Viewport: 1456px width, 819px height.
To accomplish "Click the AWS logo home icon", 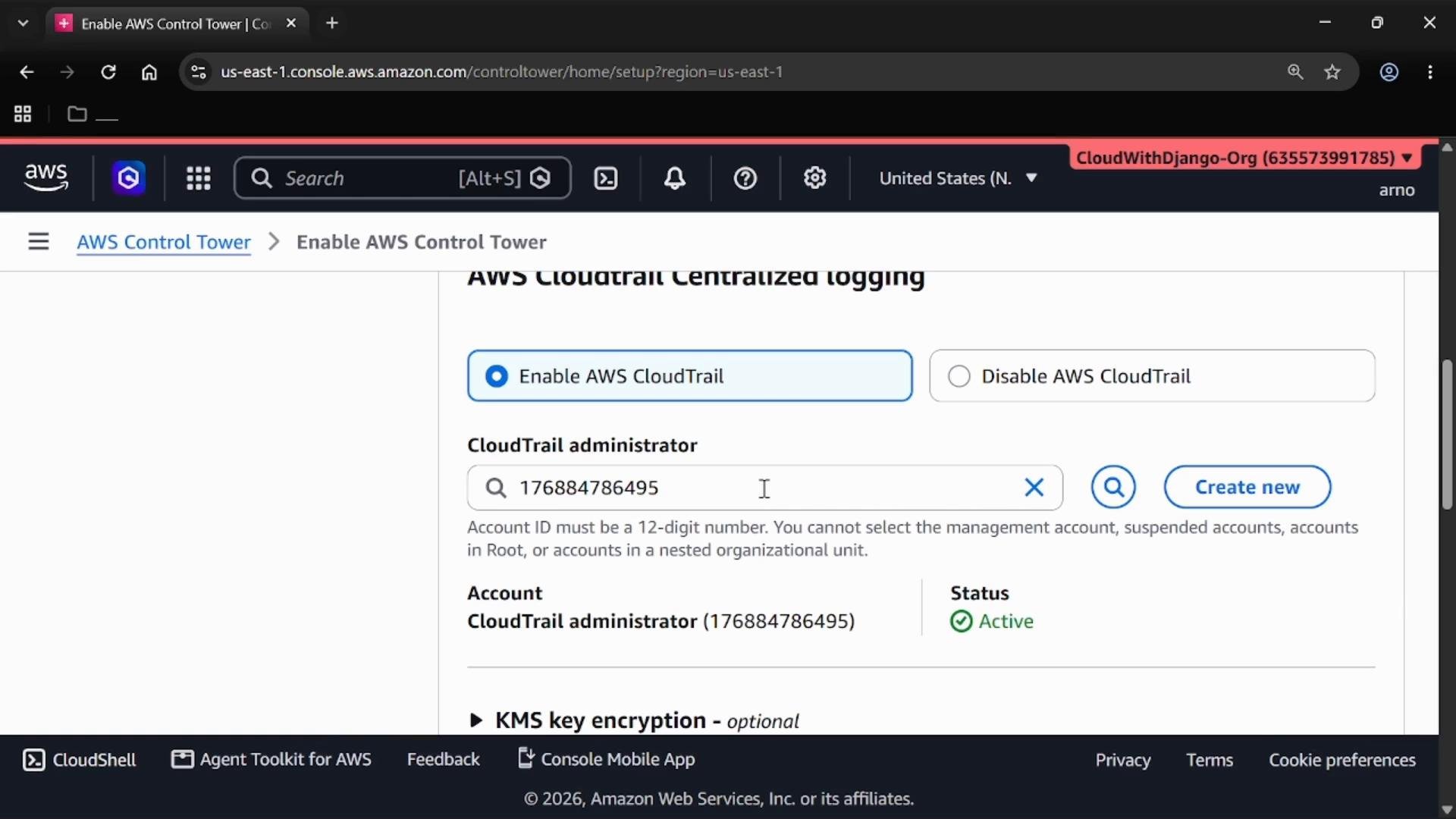I will pyautogui.click(x=46, y=177).
